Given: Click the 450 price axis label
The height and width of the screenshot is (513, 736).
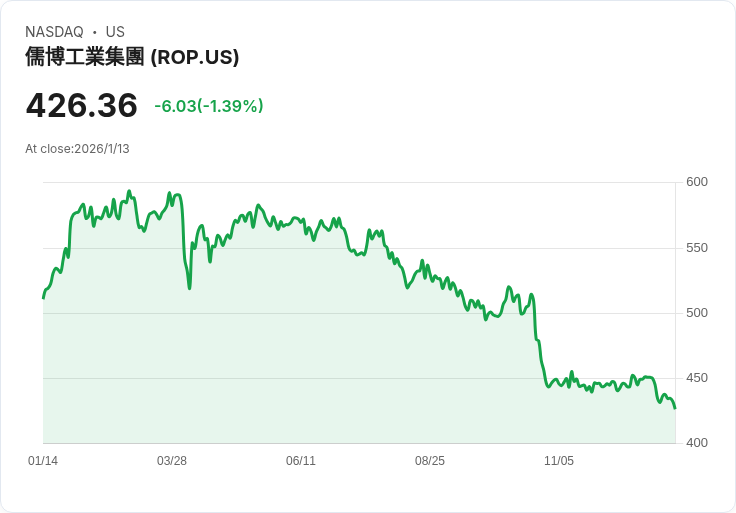Looking at the screenshot, I should (697, 378).
